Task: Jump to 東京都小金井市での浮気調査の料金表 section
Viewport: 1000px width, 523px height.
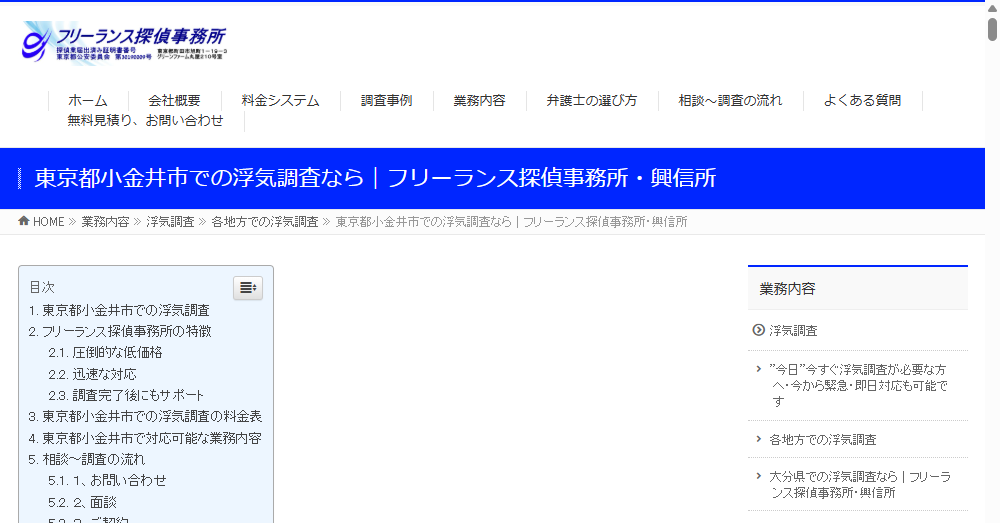Action: (151, 416)
